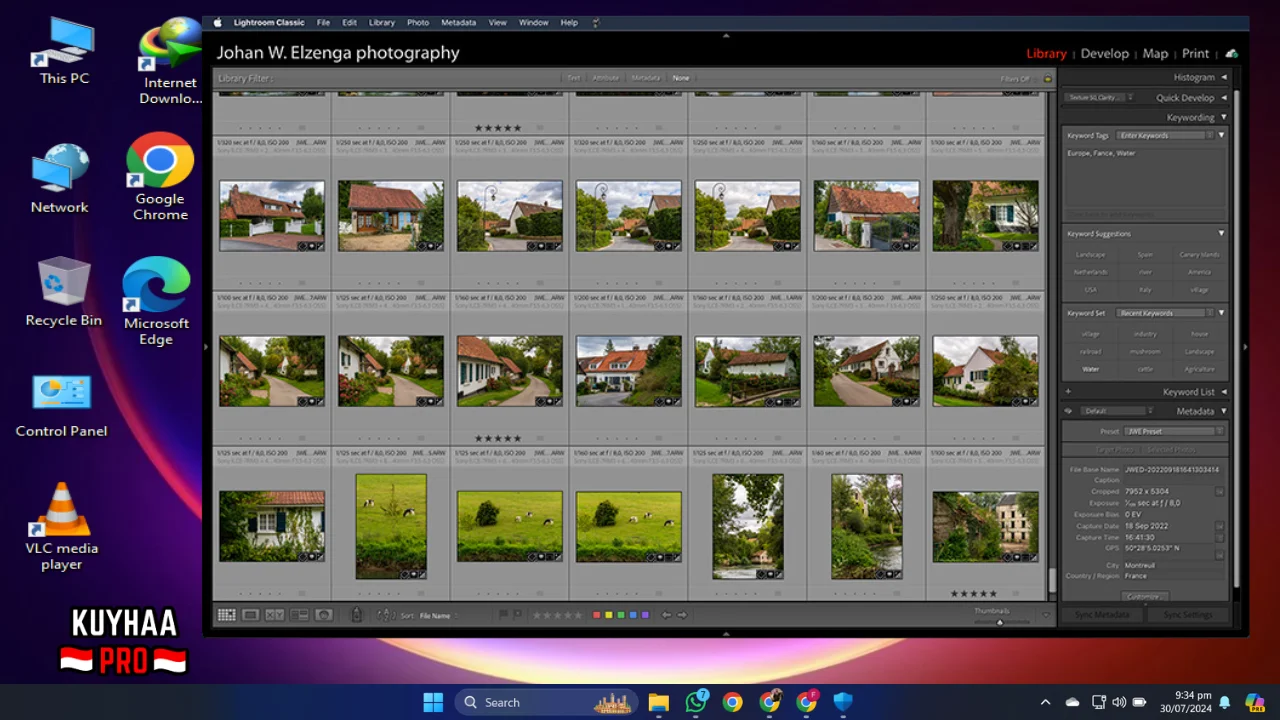Switch to the Develop module

(1104, 54)
